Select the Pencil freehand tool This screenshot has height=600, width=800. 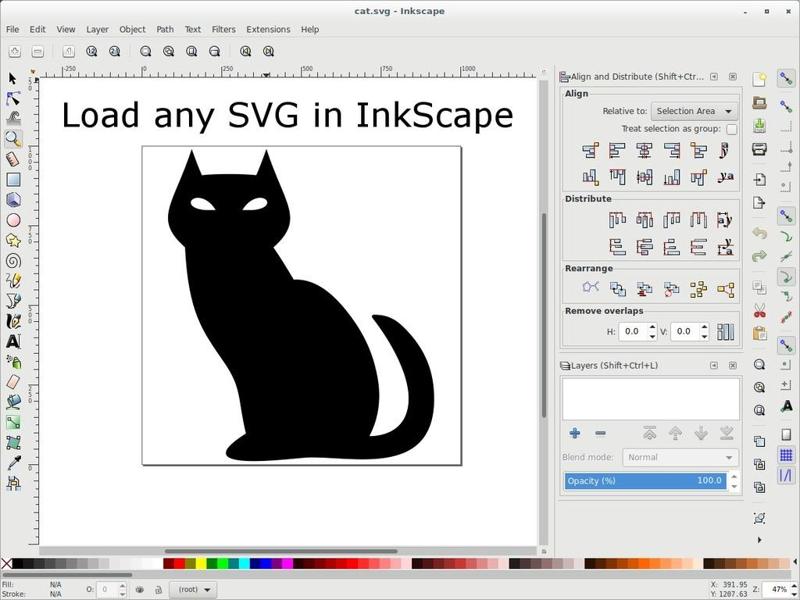tap(13, 281)
